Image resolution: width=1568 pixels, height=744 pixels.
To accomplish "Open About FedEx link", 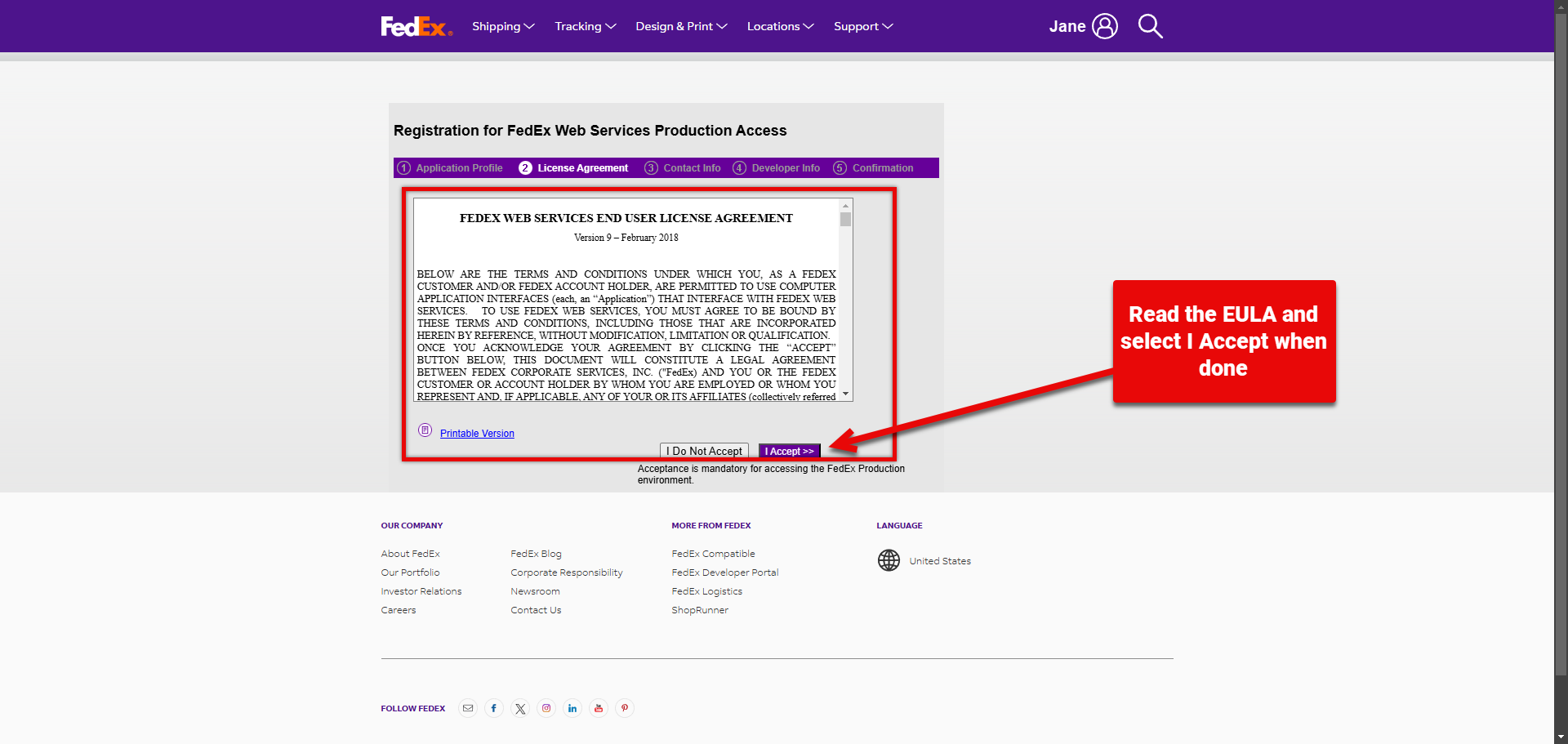I will pos(410,554).
